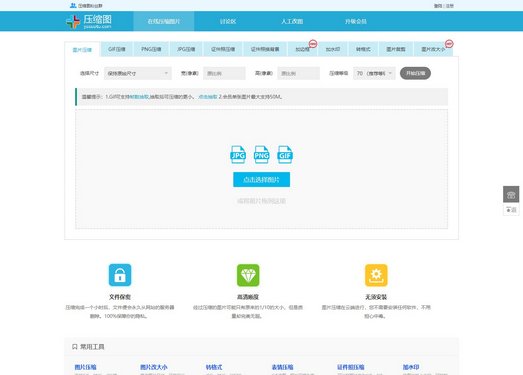Image resolution: width=523 pixels, height=375 pixels.
Task: Click the JPG file format icon
Action: (x=238, y=154)
